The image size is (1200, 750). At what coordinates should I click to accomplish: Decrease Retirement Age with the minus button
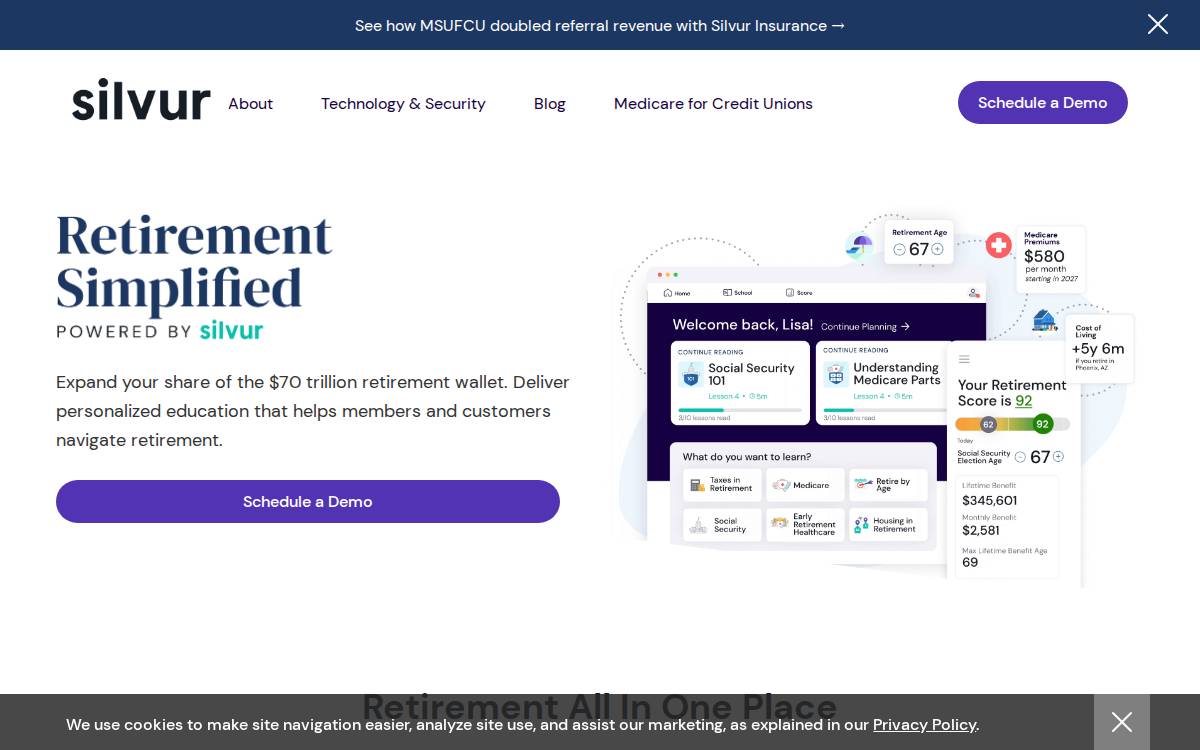pos(899,249)
